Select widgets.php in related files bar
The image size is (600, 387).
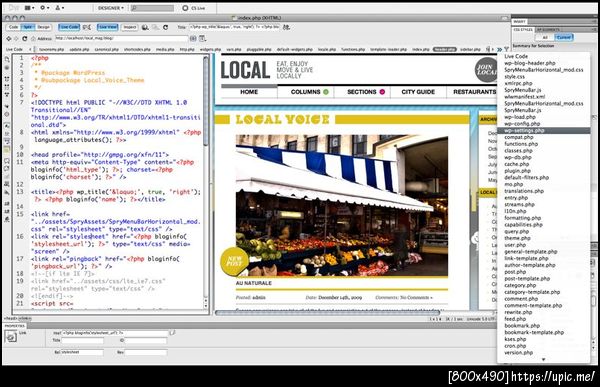coord(210,49)
